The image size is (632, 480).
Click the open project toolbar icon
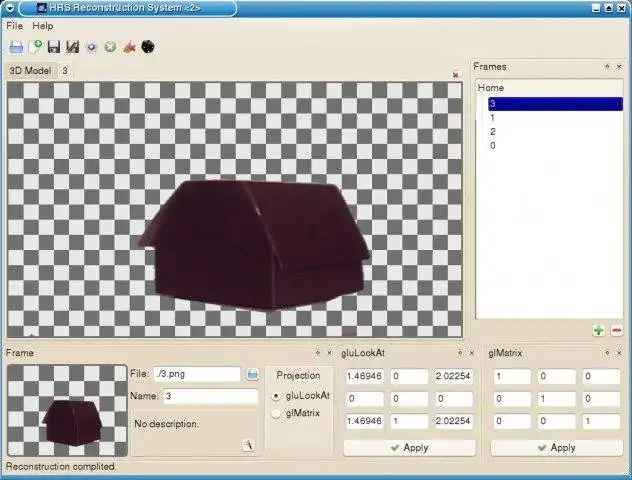16,46
